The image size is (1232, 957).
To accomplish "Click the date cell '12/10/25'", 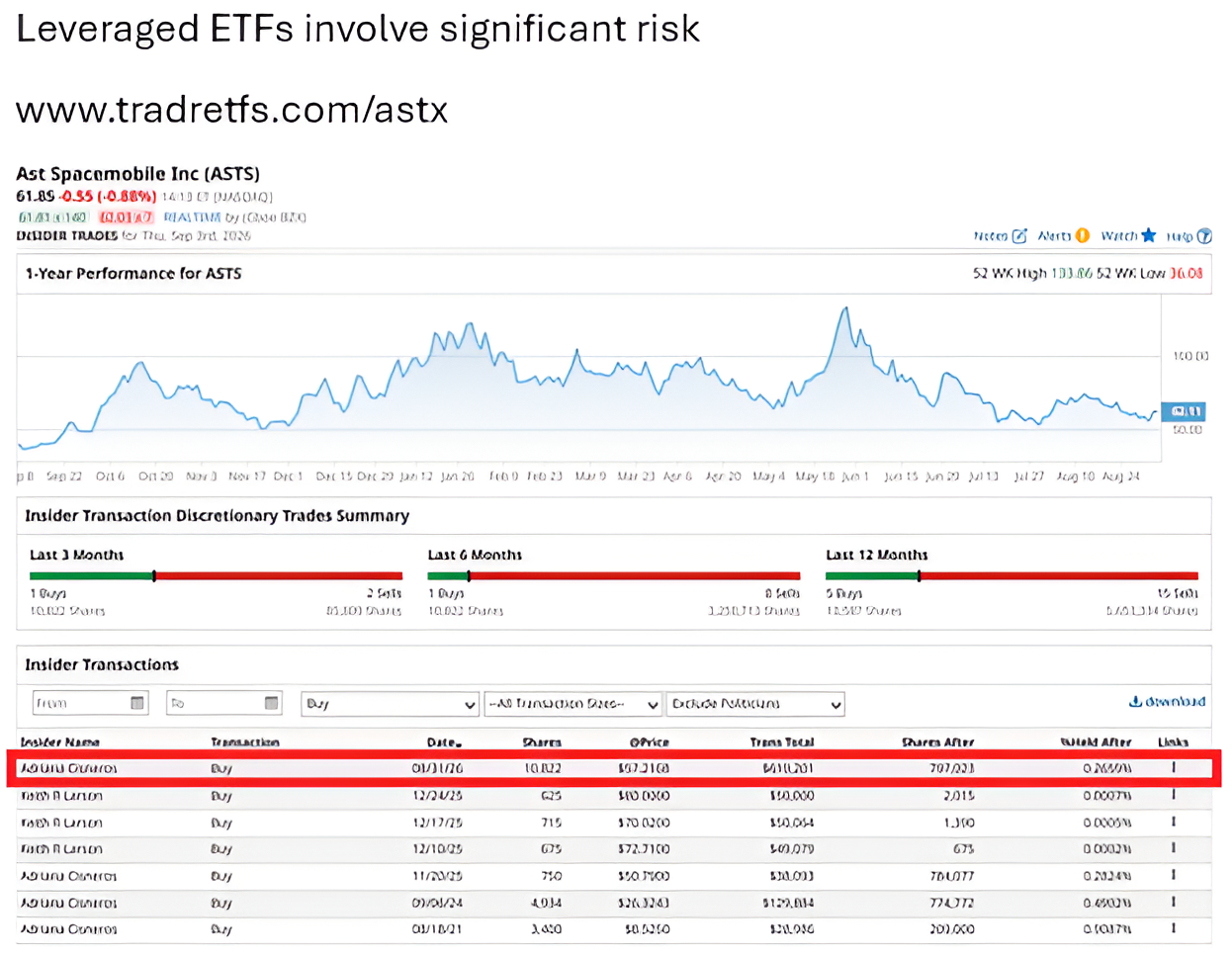I will [x=437, y=848].
